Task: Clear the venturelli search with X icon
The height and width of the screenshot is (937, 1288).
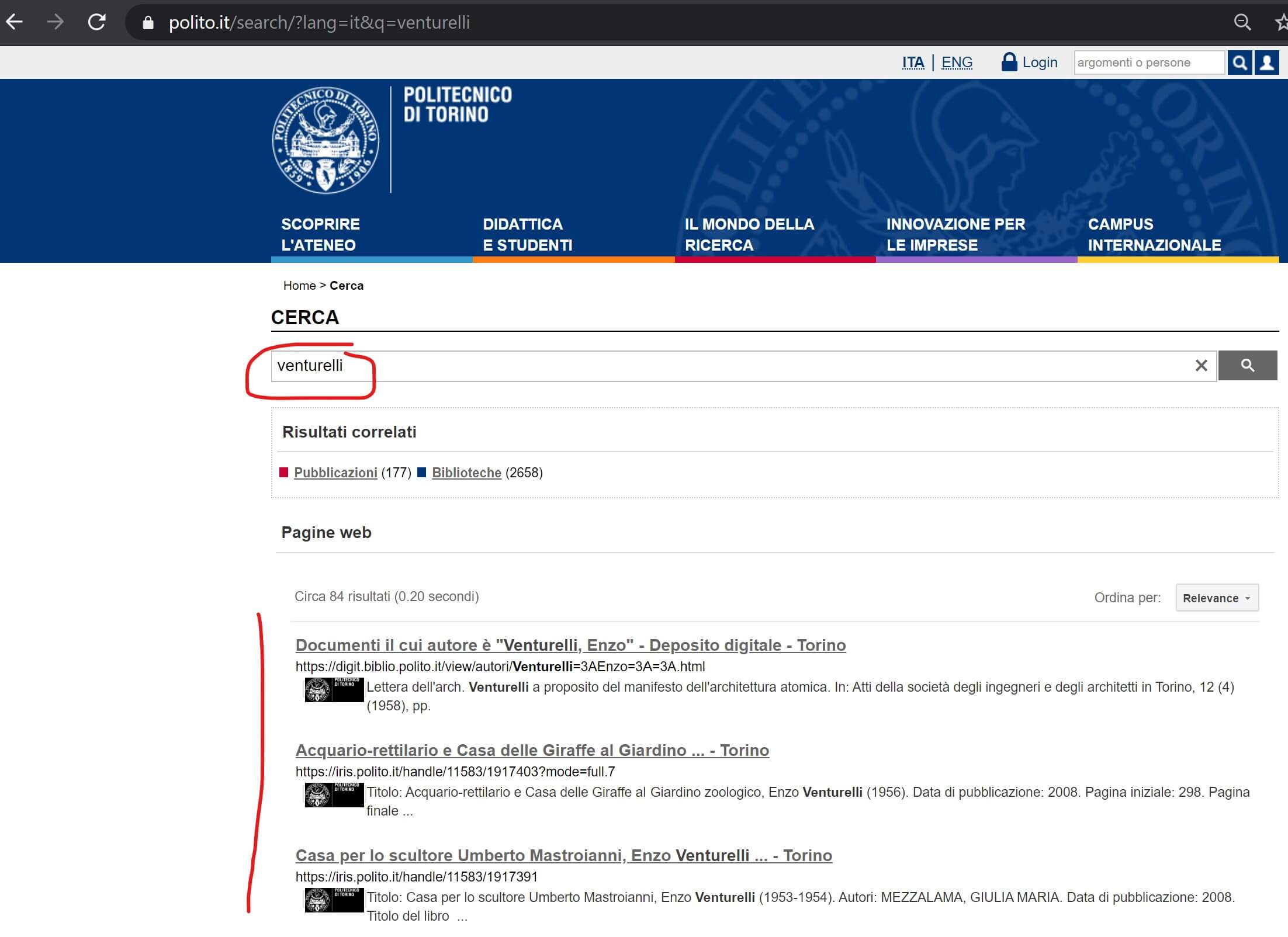Action: (x=1201, y=366)
